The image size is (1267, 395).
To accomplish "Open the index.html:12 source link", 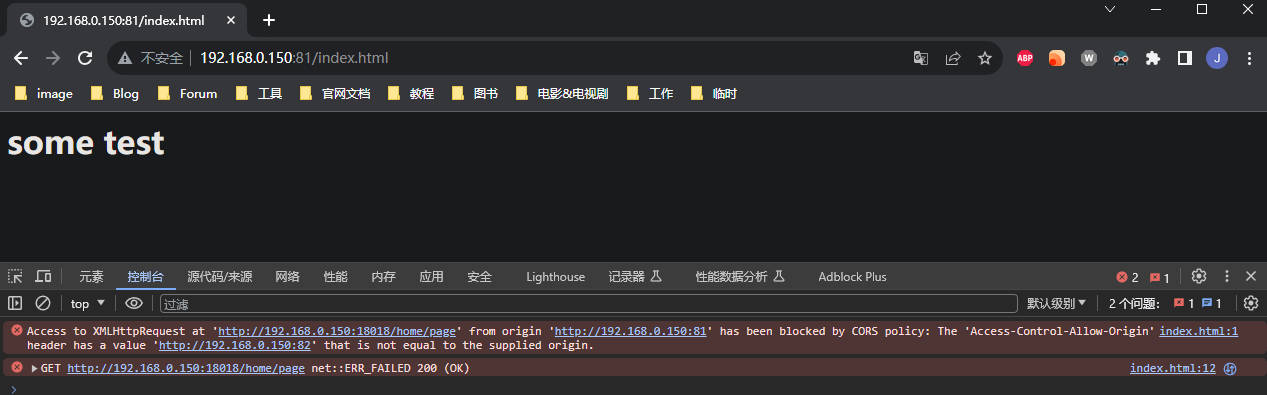I will click(x=1173, y=368).
